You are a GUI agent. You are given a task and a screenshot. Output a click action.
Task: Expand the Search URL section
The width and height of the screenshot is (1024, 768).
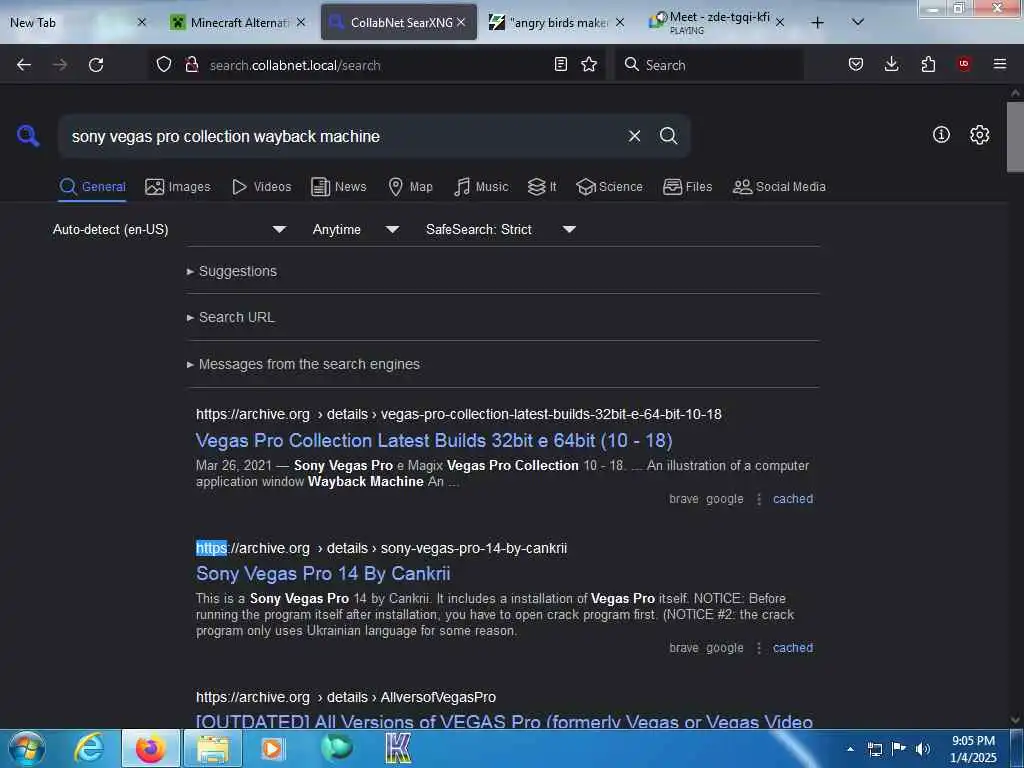point(231,317)
